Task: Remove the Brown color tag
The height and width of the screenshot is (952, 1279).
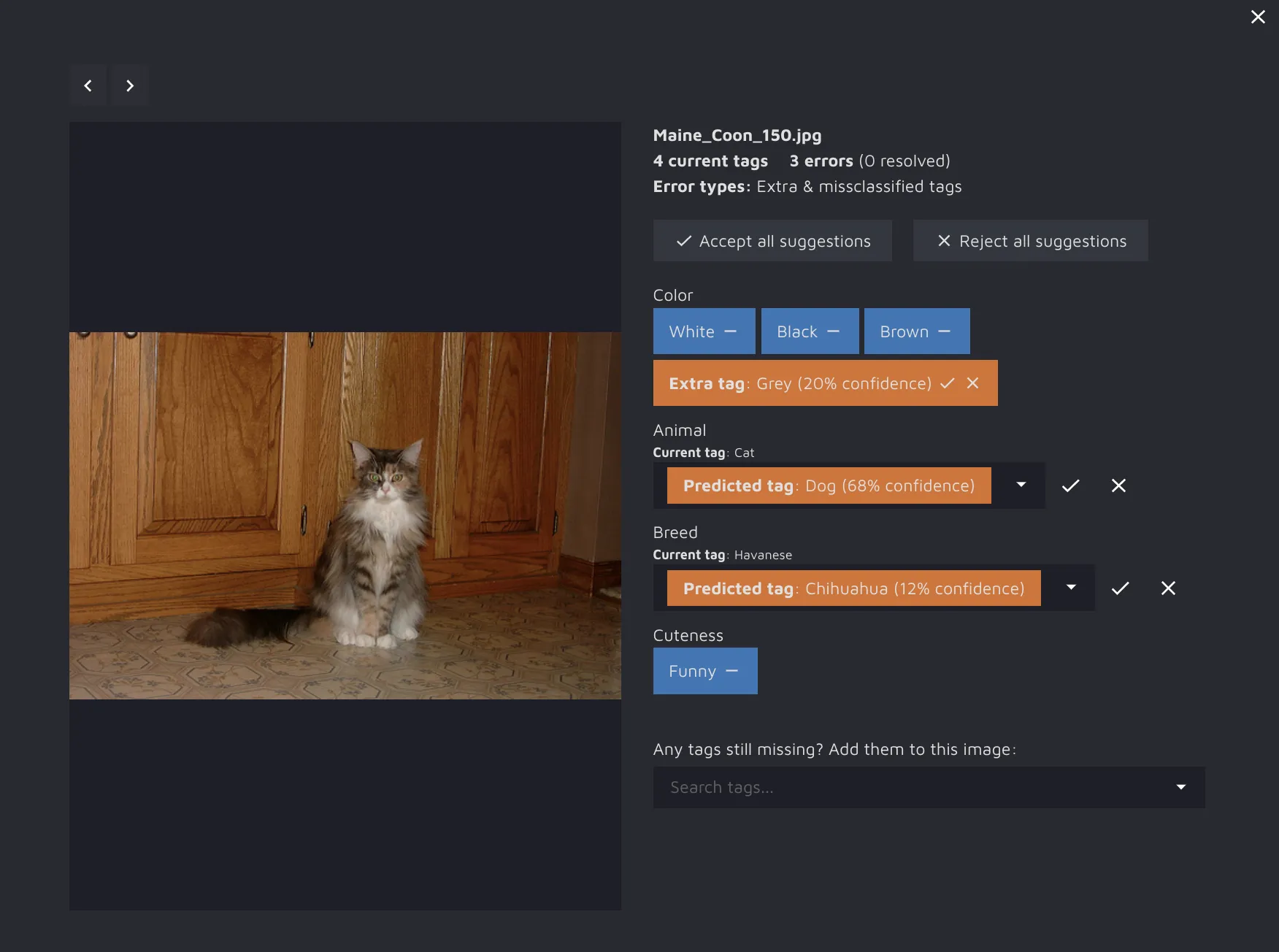Action: click(944, 331)
